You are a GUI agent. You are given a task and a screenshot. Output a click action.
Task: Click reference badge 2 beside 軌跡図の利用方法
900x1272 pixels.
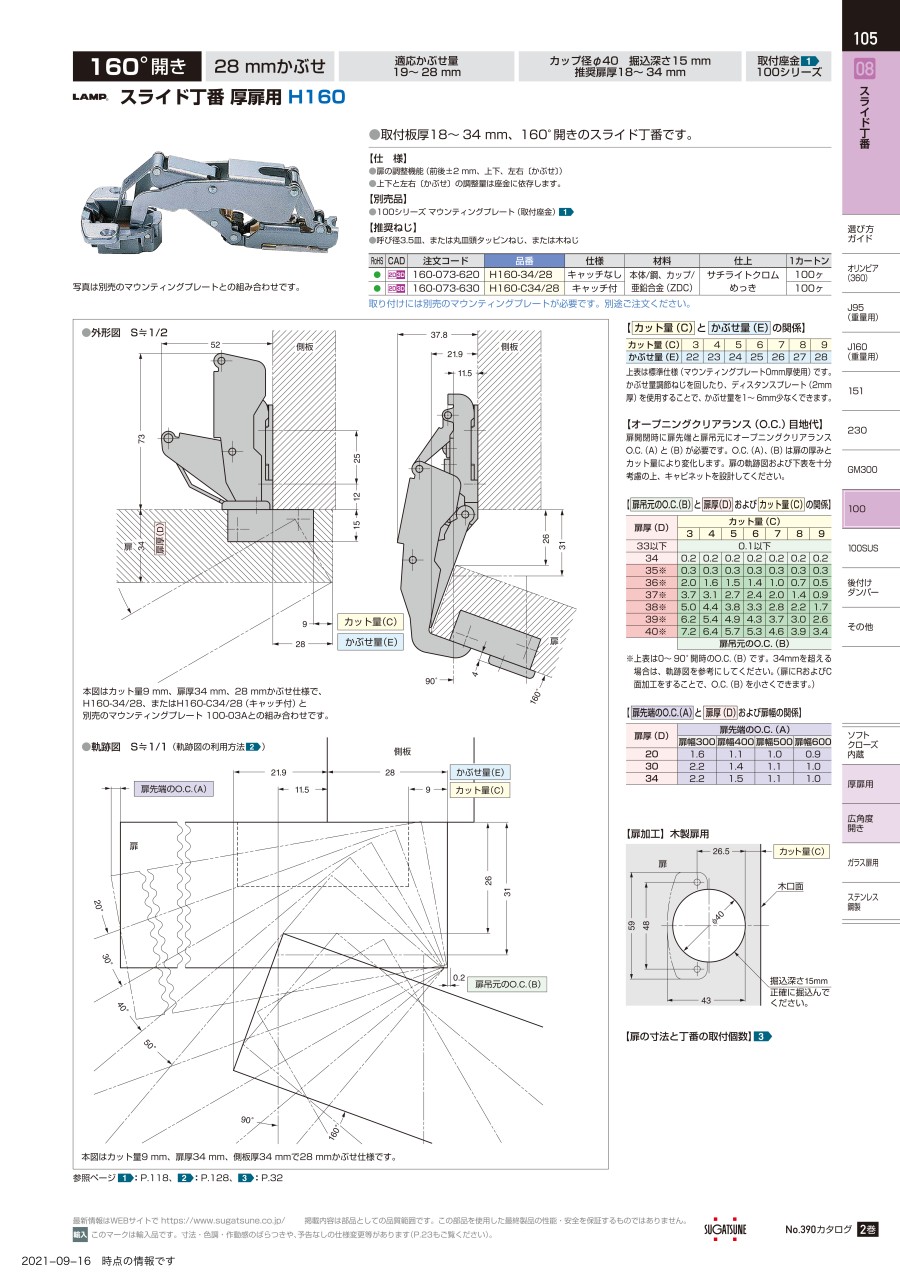pos(253,747)
